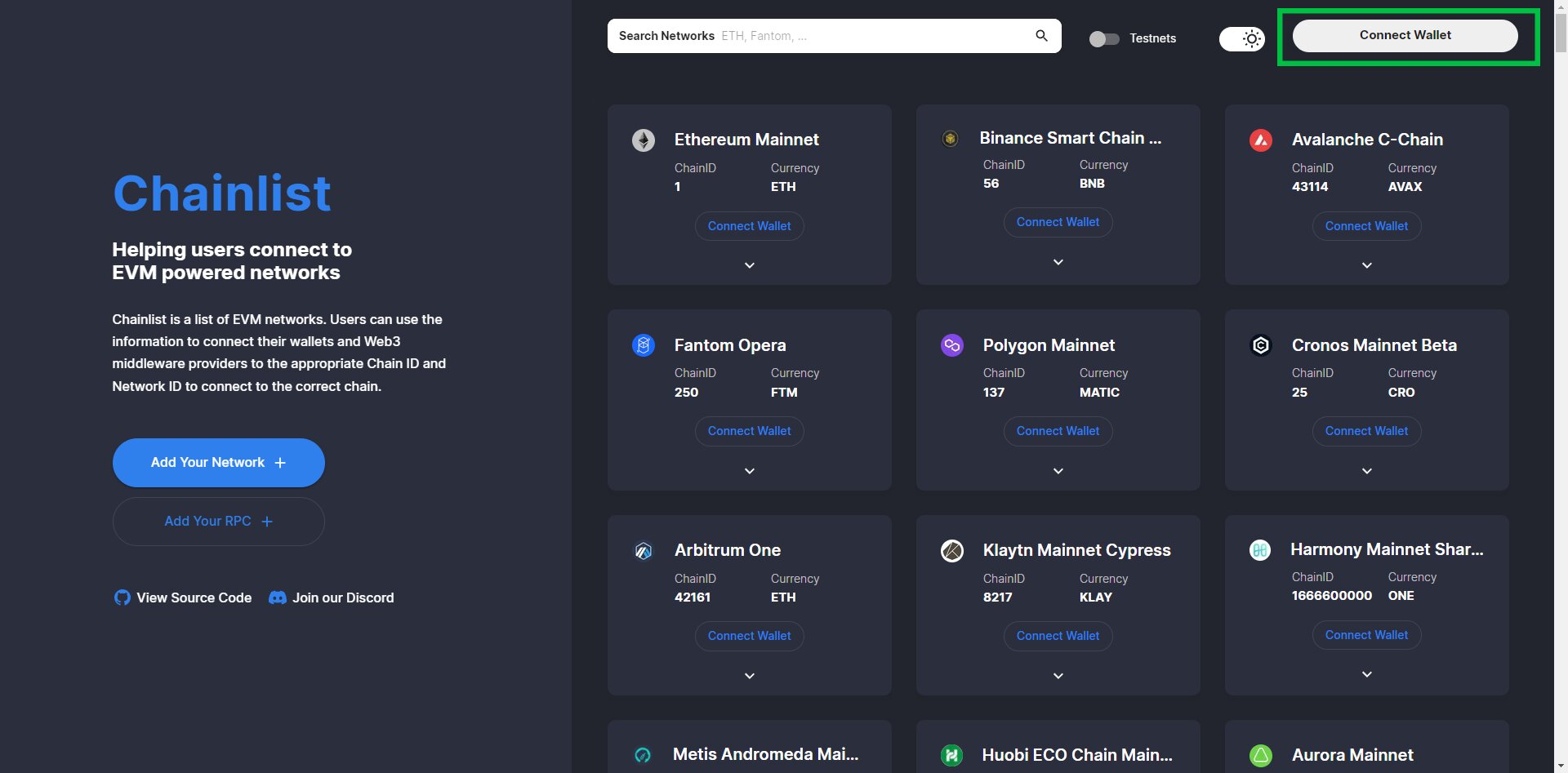1568x773 pixels.
Task: Click currency value KLAY
Action: [1096, 598]
